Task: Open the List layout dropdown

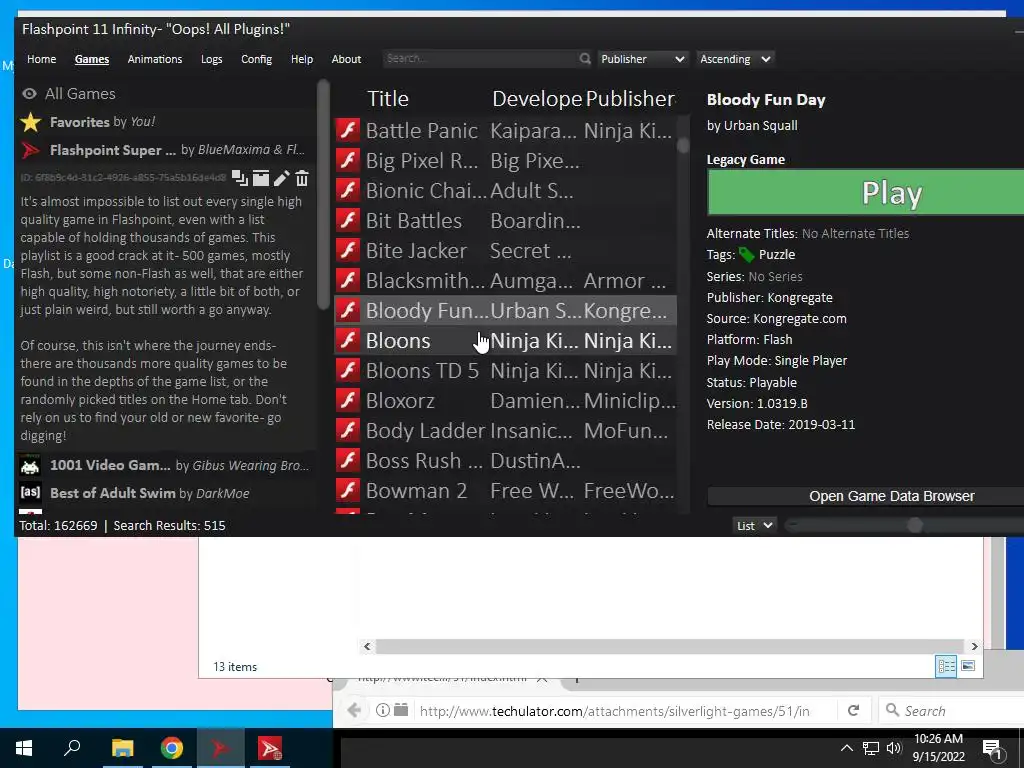Action: point(754,526)
